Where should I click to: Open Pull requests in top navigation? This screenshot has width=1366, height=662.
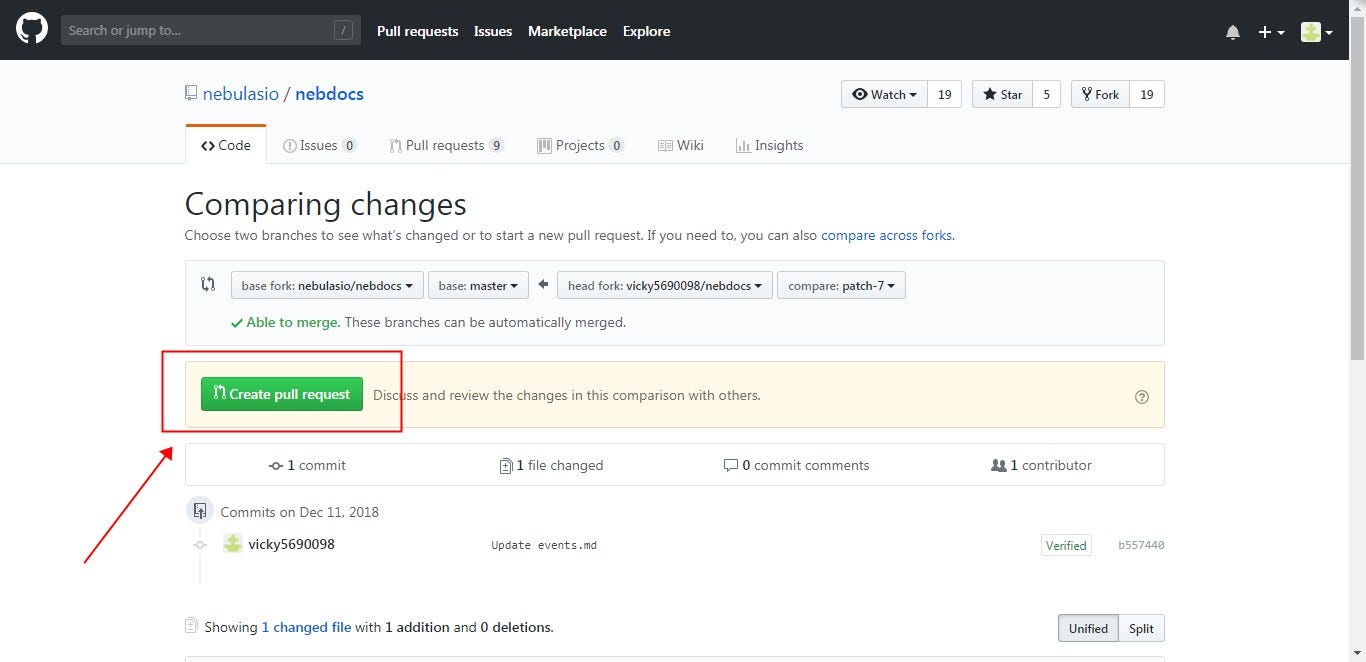(x=417, y=31)
